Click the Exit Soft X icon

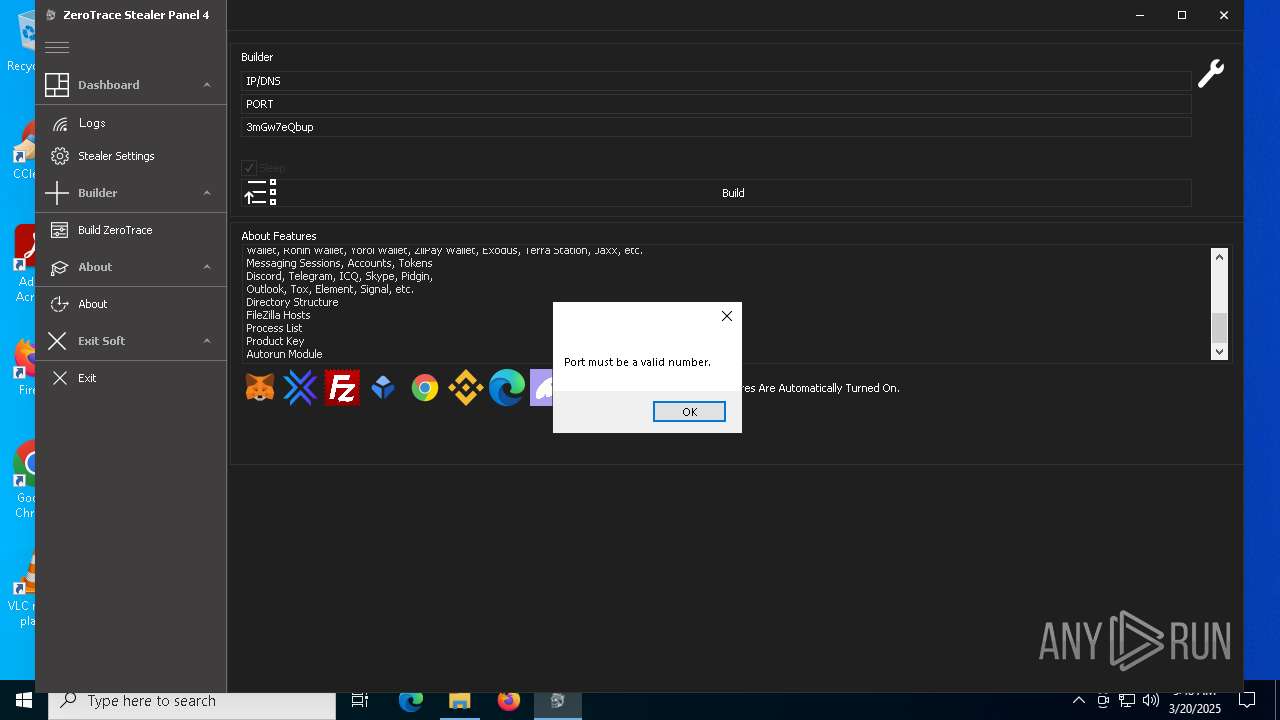pos(57,341)
